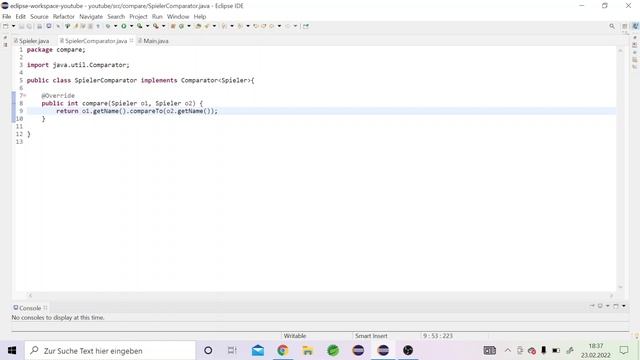Click the Eclipse toolbar search magnifier
The height and width of the screenshot is (360, 640).
pos(612,26)
